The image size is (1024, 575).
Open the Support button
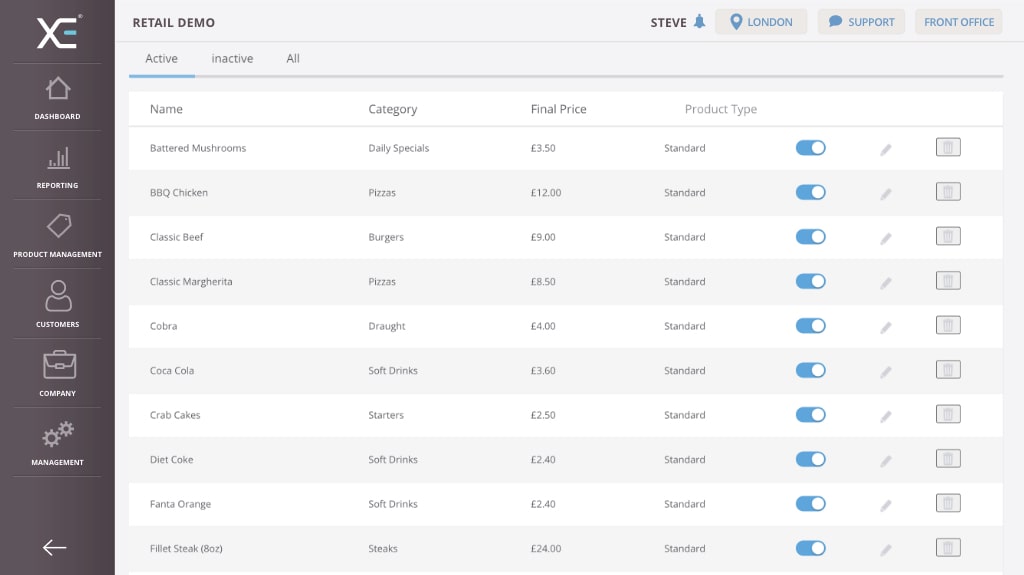(x=861, y=22)
